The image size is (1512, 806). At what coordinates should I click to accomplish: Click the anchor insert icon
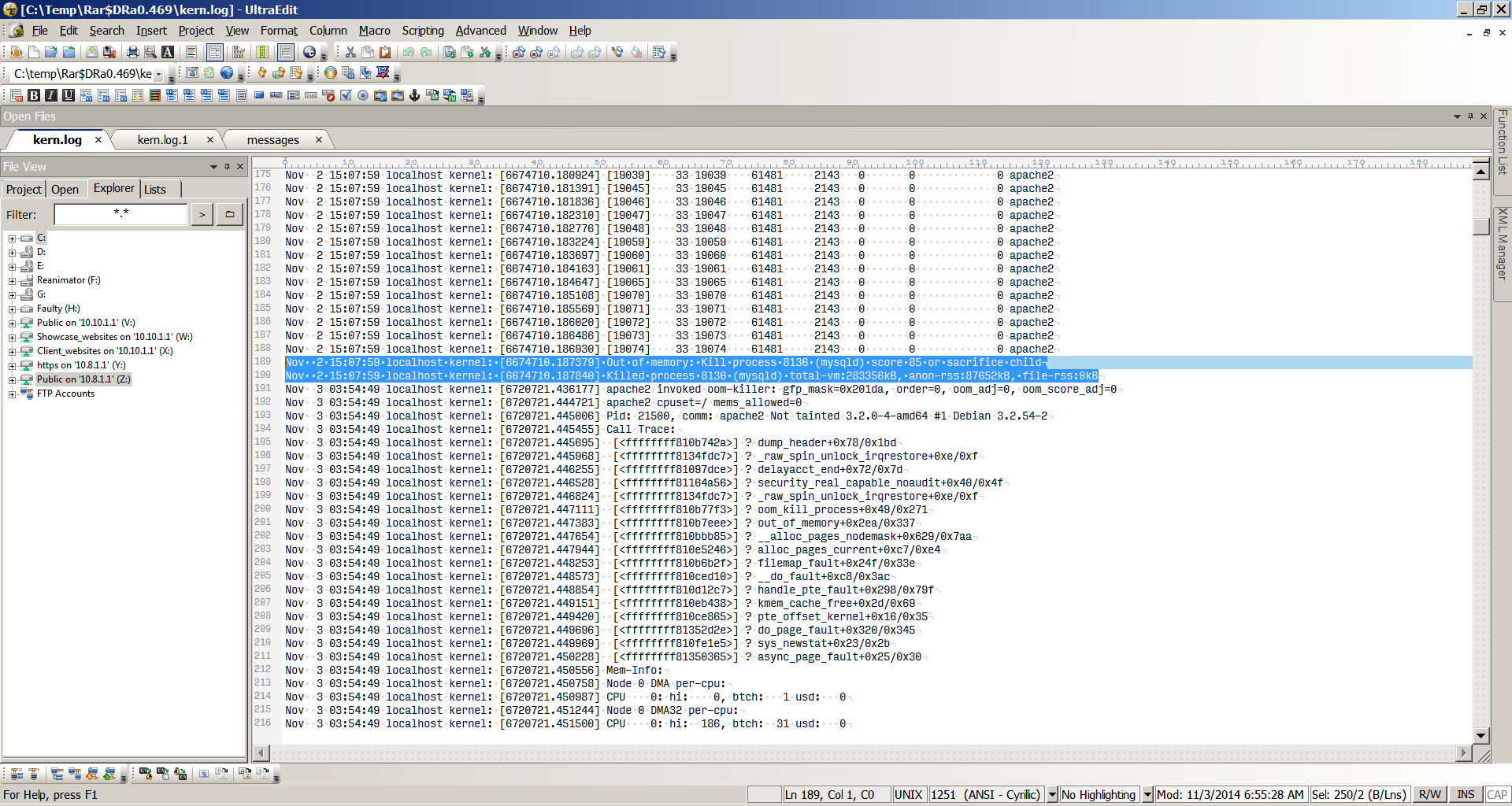coord(415,95)
